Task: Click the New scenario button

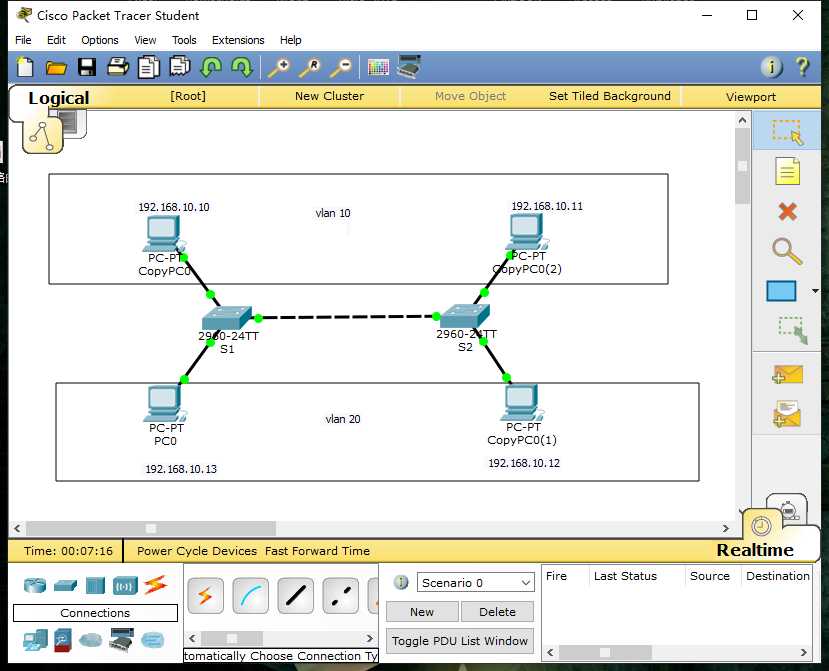Action: coord(422,612)
